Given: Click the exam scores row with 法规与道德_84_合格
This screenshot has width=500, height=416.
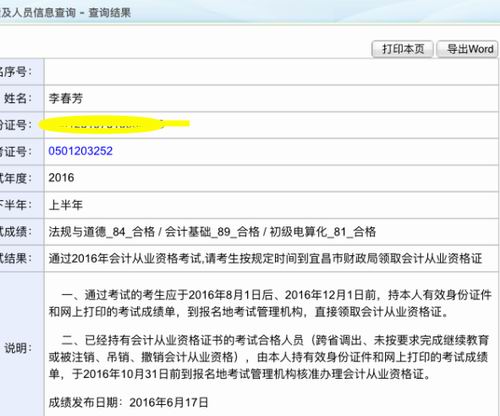Looking at the screenshot, I should [x=271, y=232].
